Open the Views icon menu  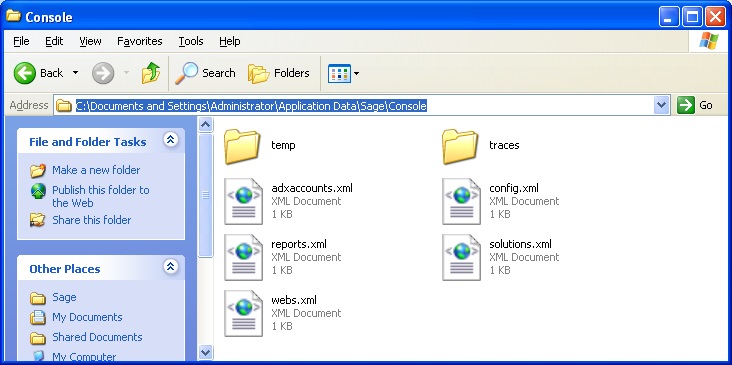tap(344, 73)
